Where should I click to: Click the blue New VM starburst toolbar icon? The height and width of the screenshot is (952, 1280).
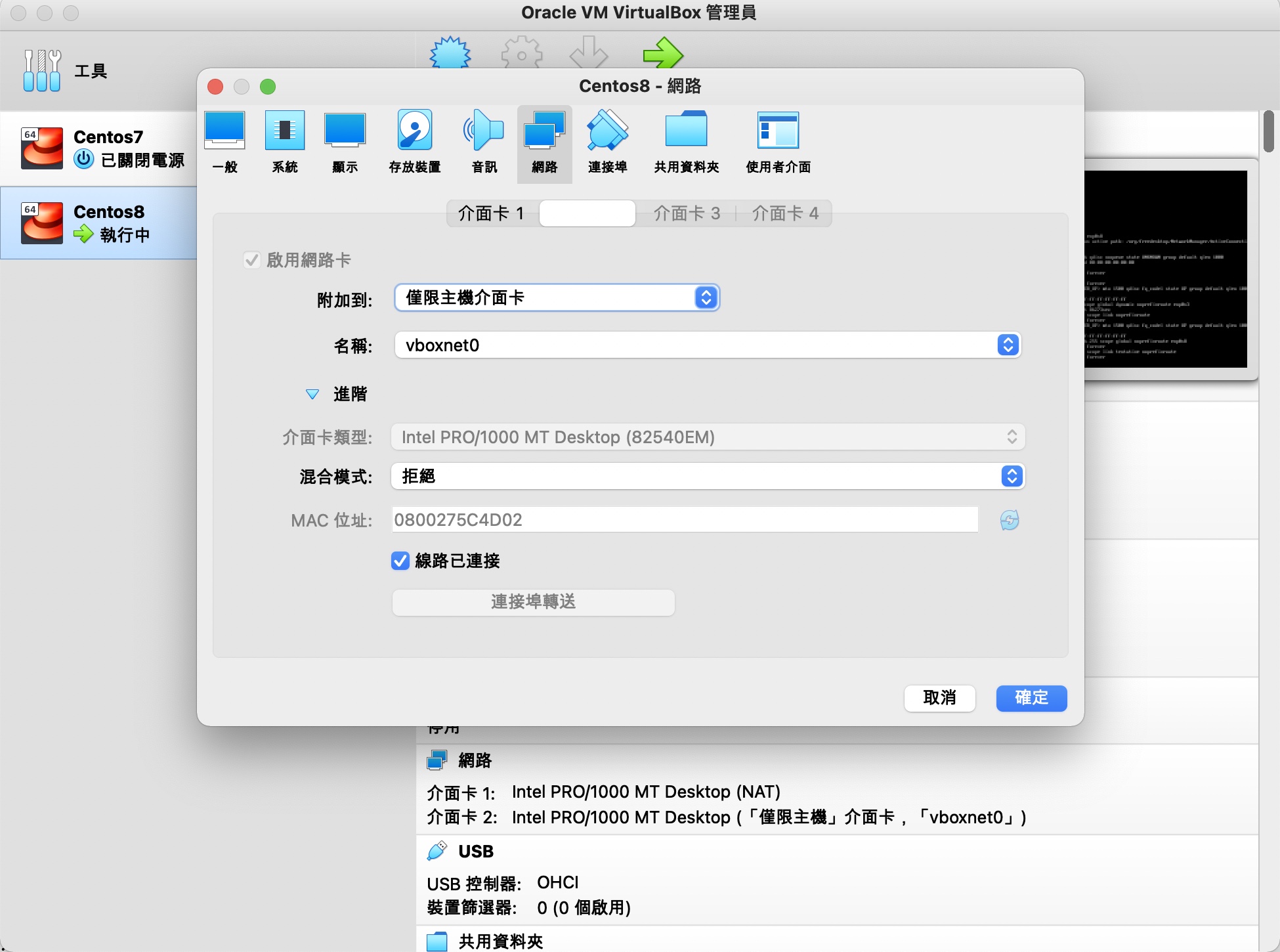click(x=450, y=53)
